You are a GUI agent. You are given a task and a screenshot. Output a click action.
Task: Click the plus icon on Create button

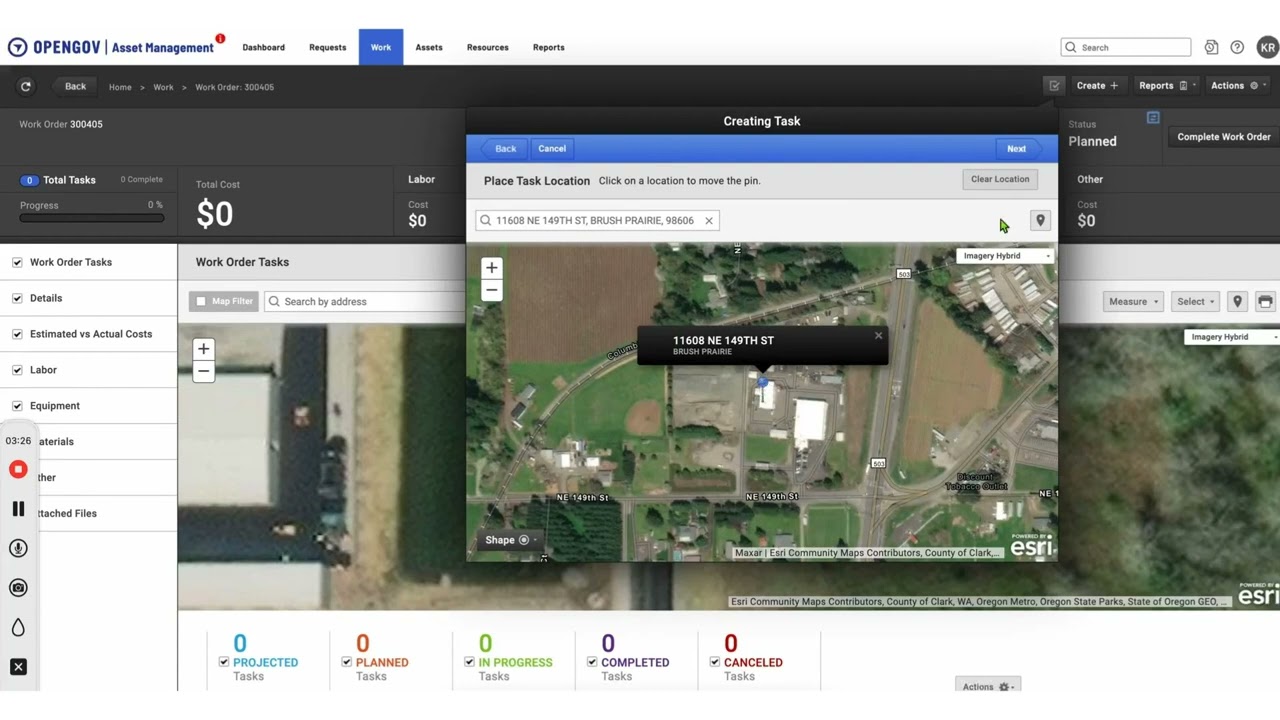point(1113,86)
